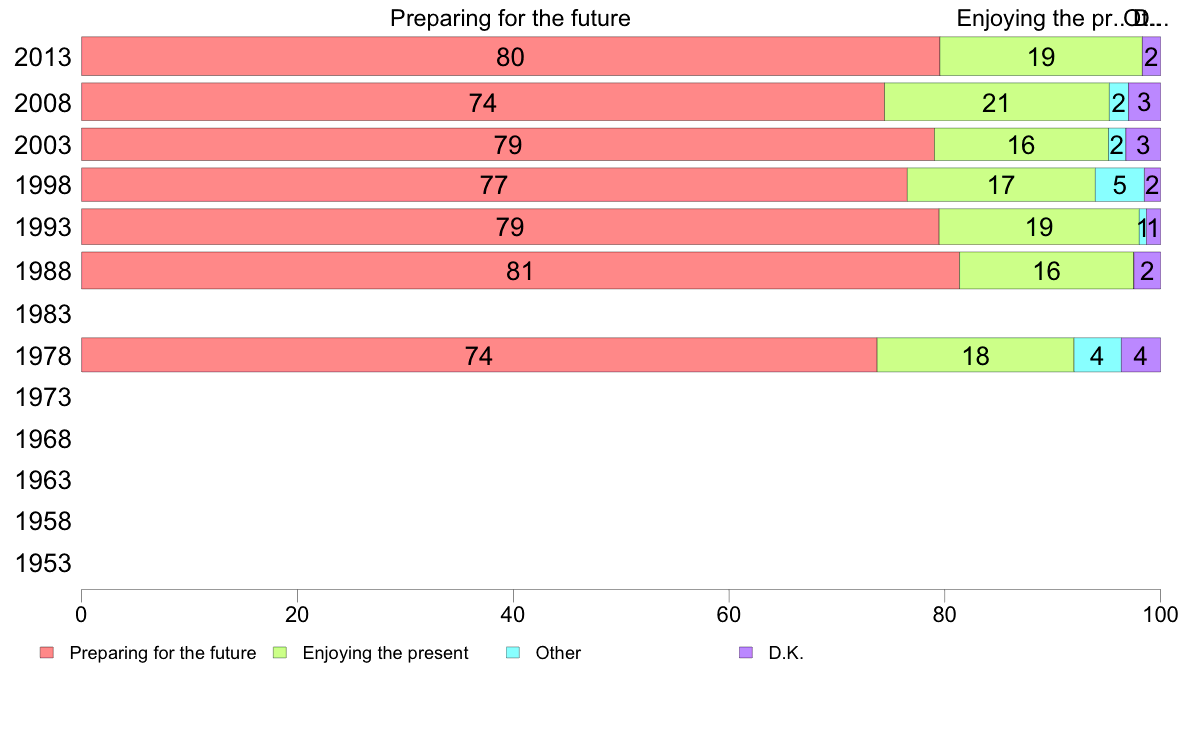Click the truncated Enjoying the pr... header

1040,18
